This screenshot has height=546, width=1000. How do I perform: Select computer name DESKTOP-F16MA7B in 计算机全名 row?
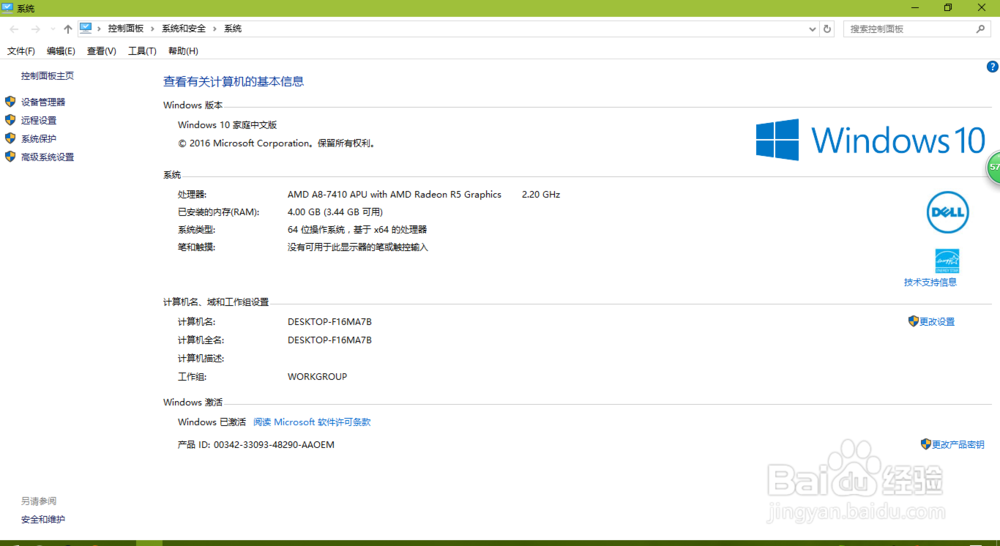pyautogui.click(x=329, y=341)
